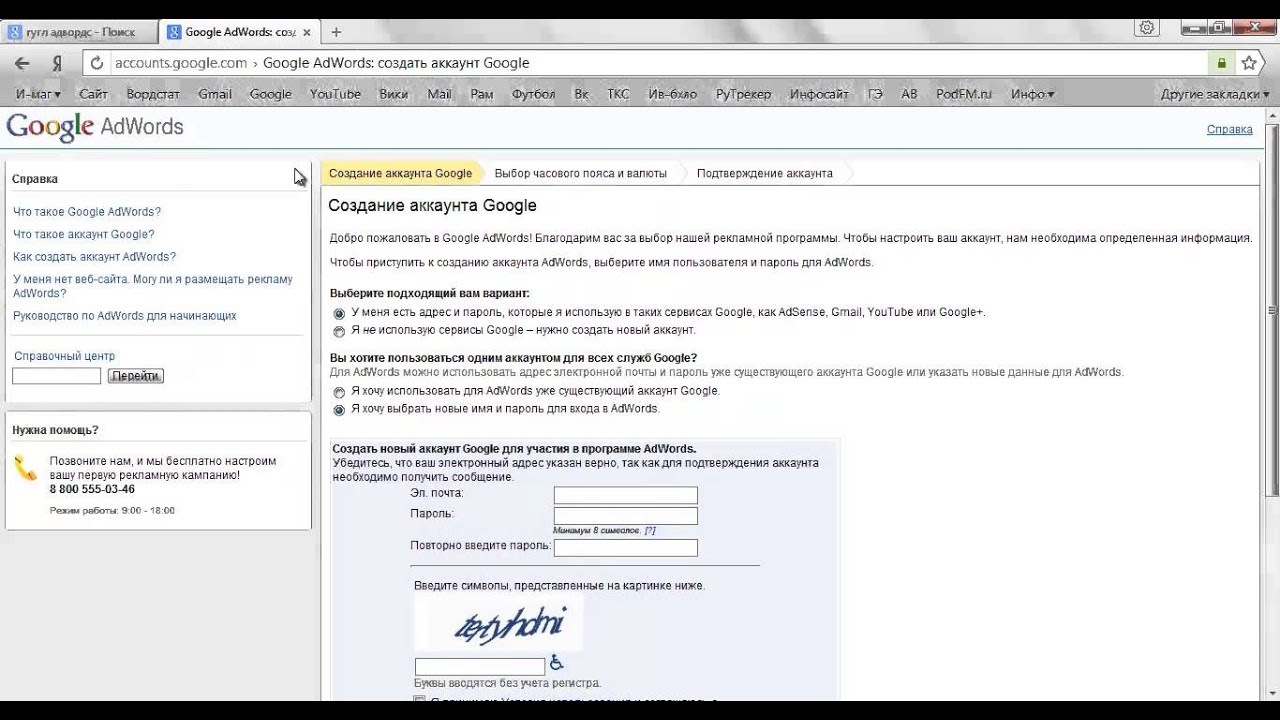Open the 'АВ' bookmark
The image size is (1280, 720).
pyautogui.click(x=909, y=94)
